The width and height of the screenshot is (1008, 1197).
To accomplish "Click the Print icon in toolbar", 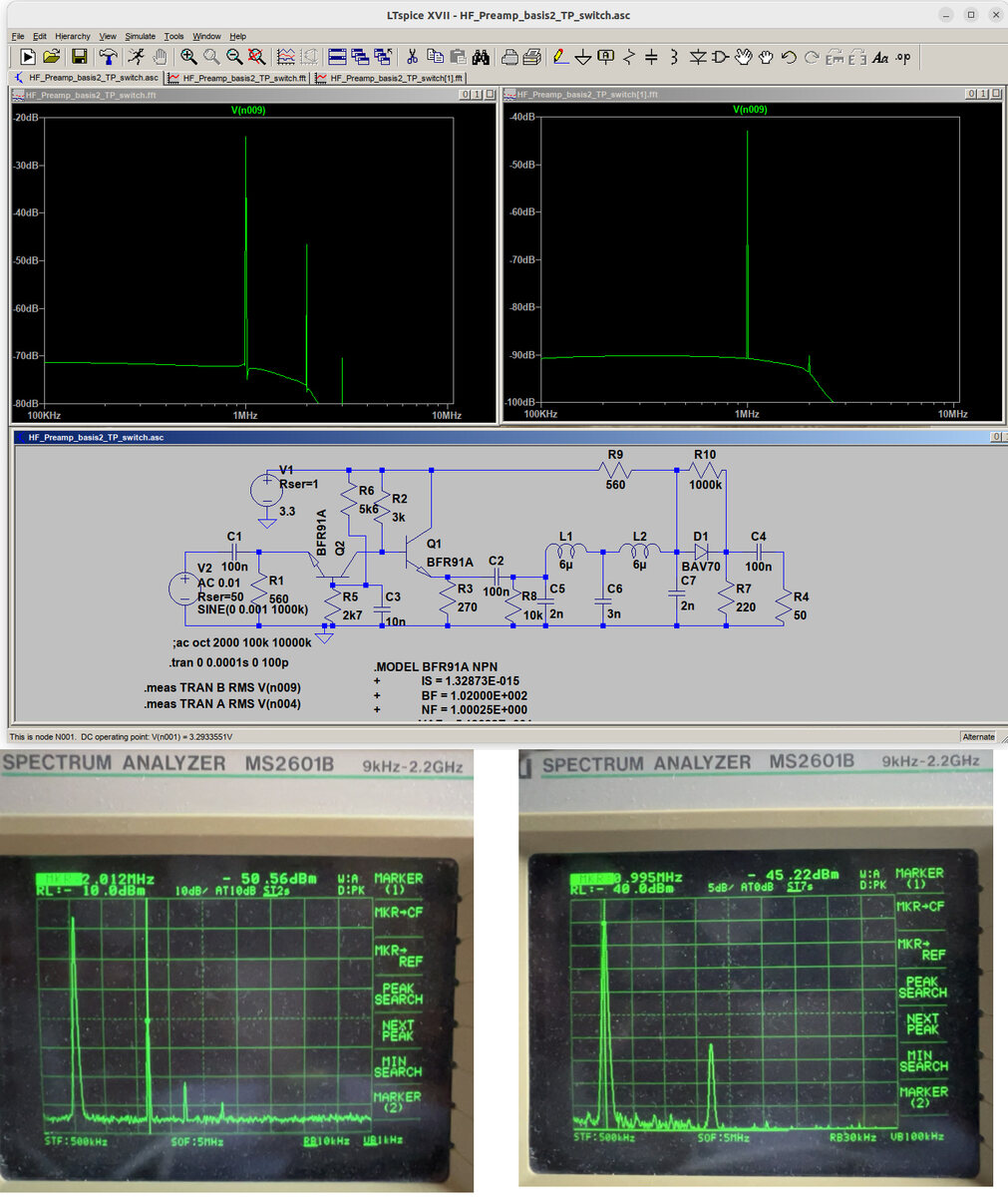I will 509,58.
